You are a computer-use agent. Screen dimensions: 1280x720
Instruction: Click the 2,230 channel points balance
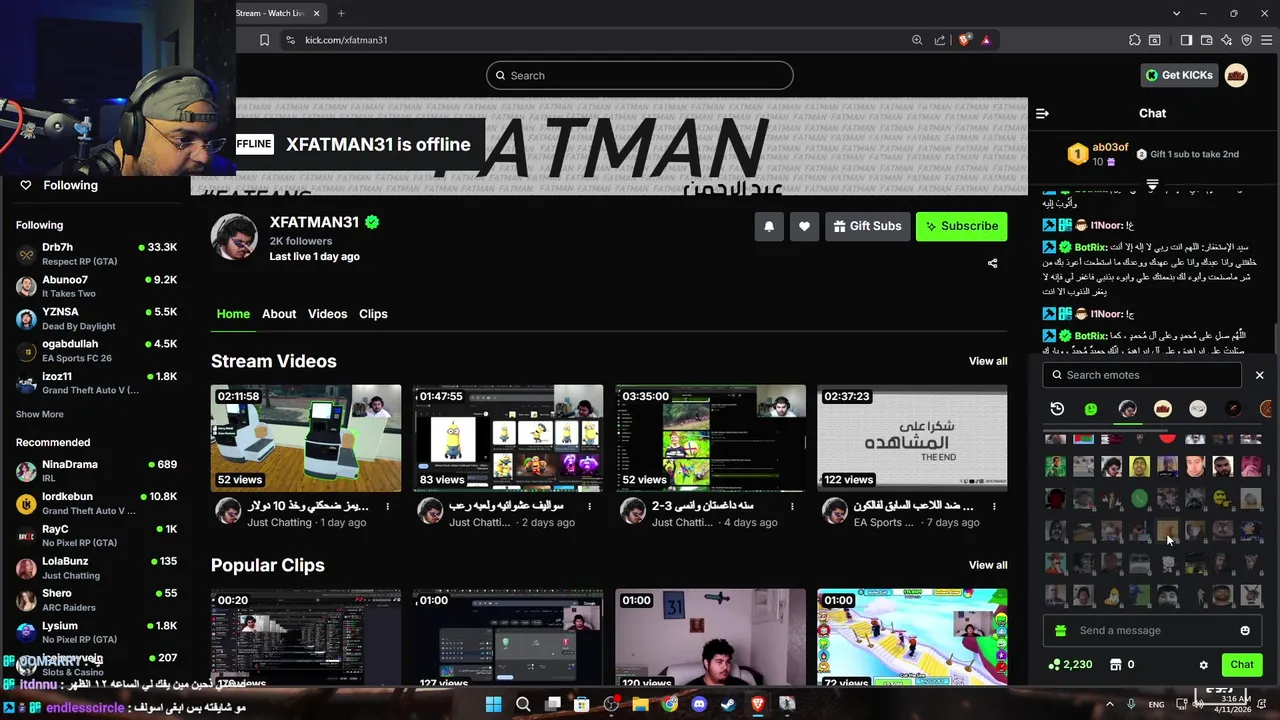[1070, 664]
